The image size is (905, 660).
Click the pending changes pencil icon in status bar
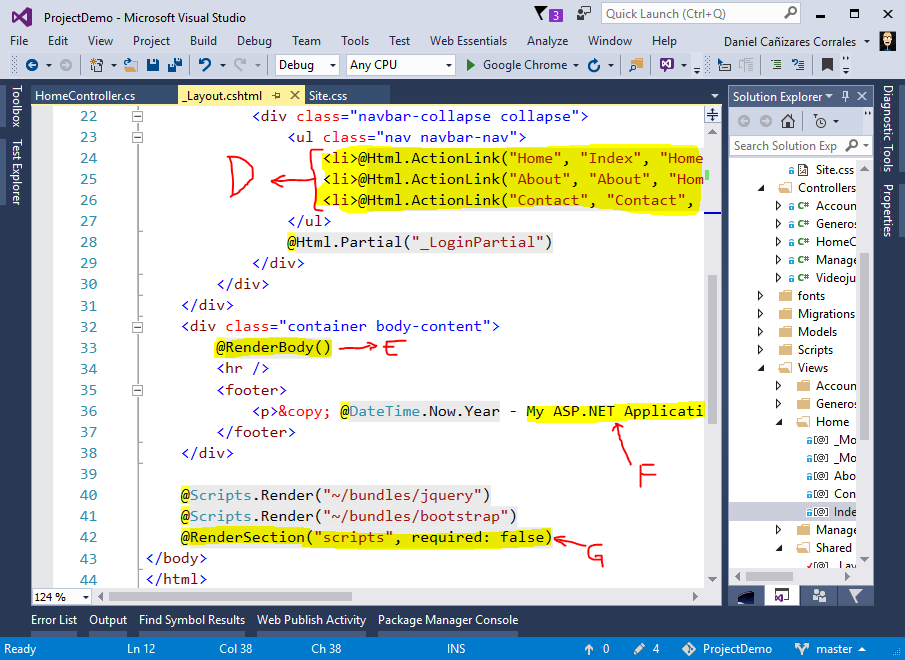pos(639,649)
